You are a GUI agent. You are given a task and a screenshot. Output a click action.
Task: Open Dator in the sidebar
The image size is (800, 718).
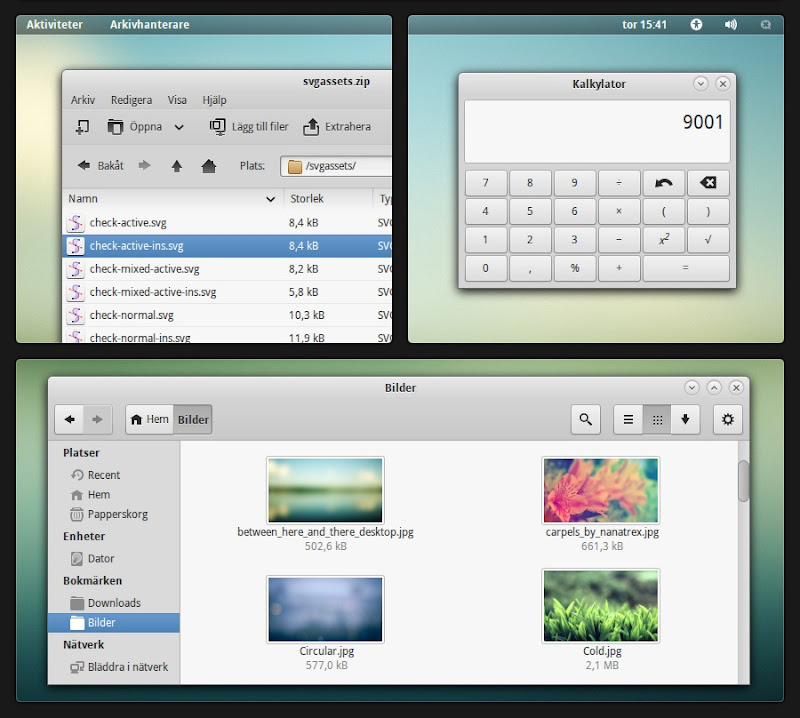click(114, 559)
